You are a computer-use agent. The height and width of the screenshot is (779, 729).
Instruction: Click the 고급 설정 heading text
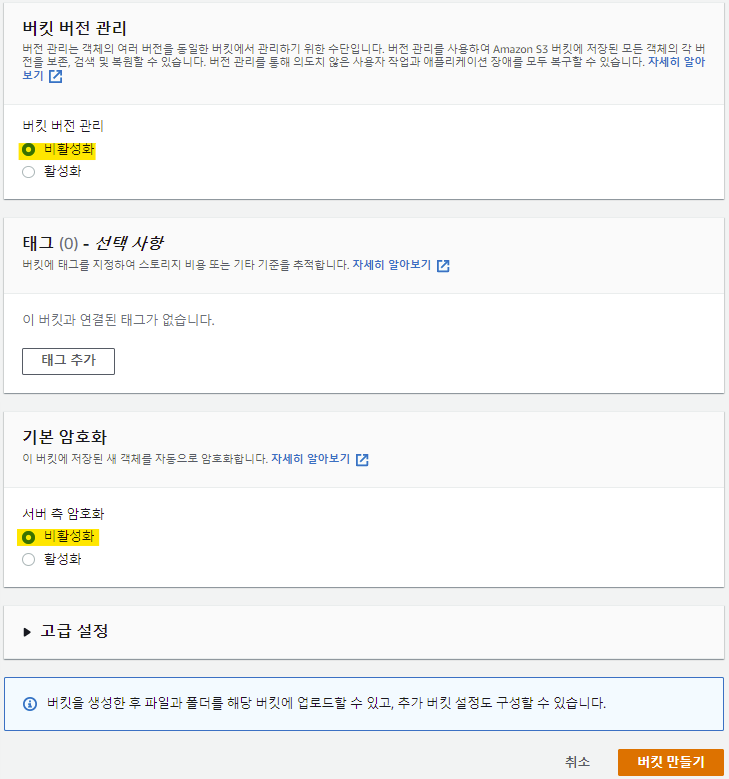pyautogui.click(x=74, y=631)
